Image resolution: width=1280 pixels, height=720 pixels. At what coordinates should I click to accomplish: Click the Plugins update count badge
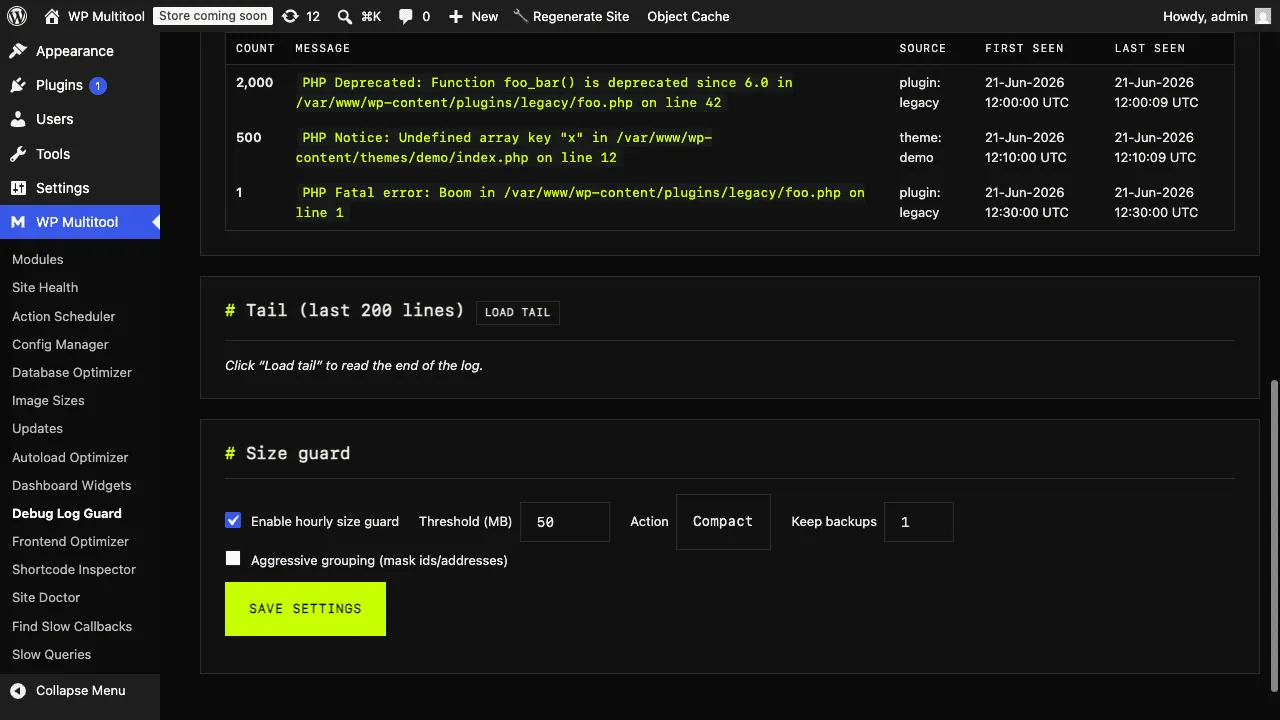[x=98, y=85]
